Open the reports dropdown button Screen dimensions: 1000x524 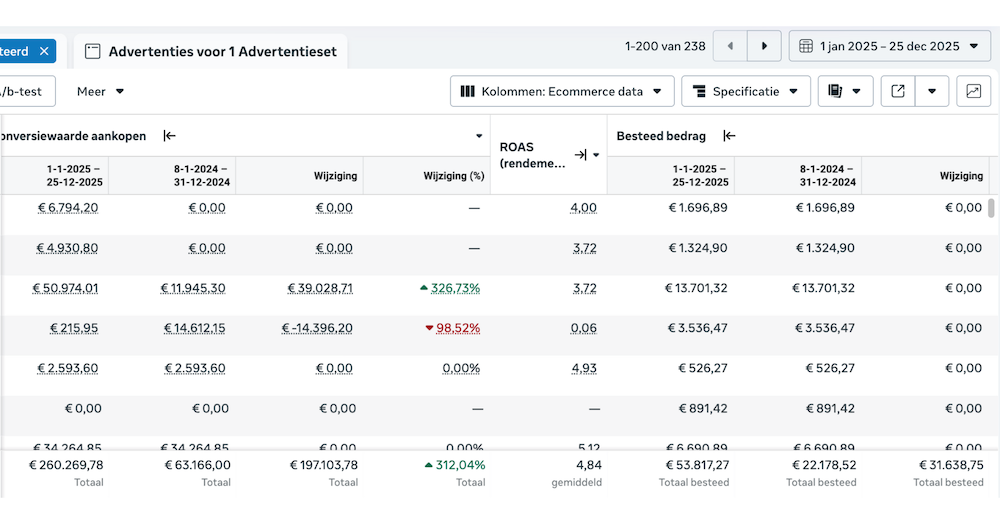point(845,91)
